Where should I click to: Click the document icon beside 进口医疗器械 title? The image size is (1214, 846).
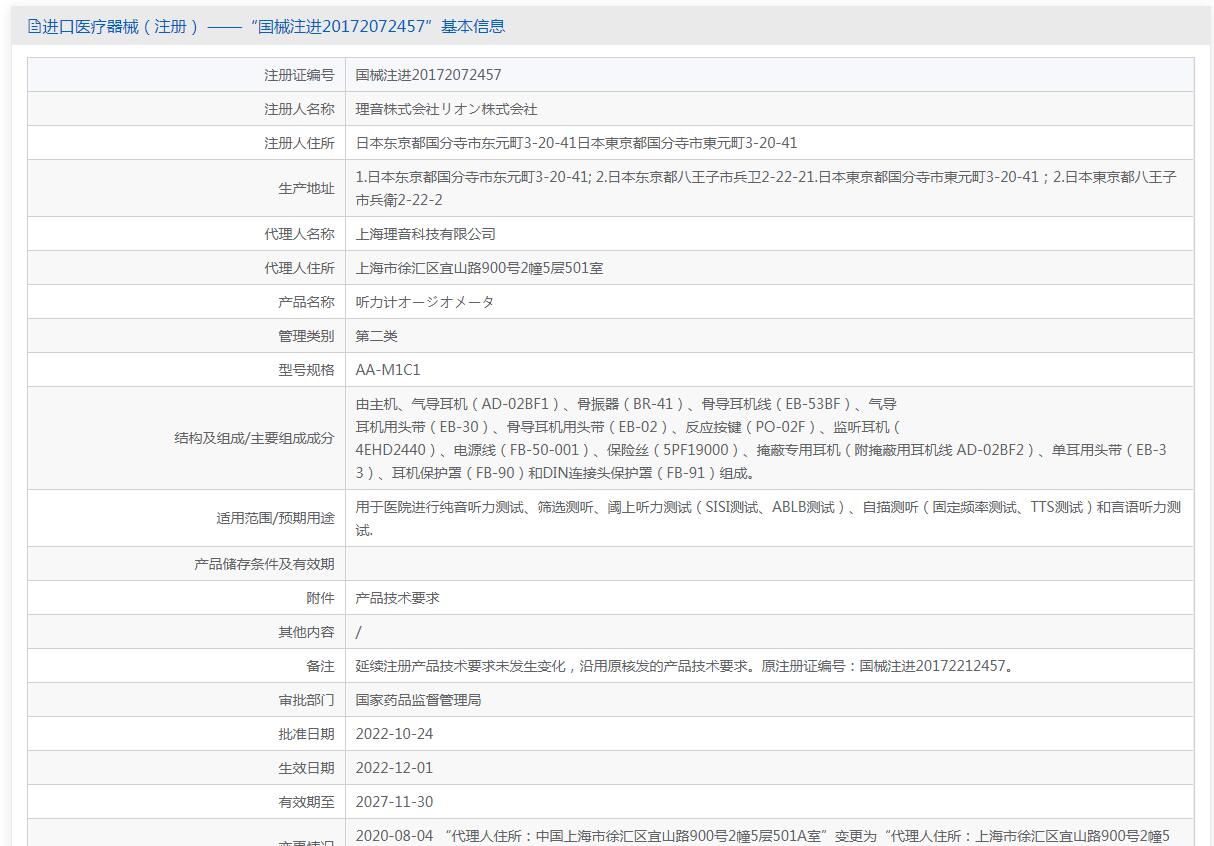coord(35,27)
